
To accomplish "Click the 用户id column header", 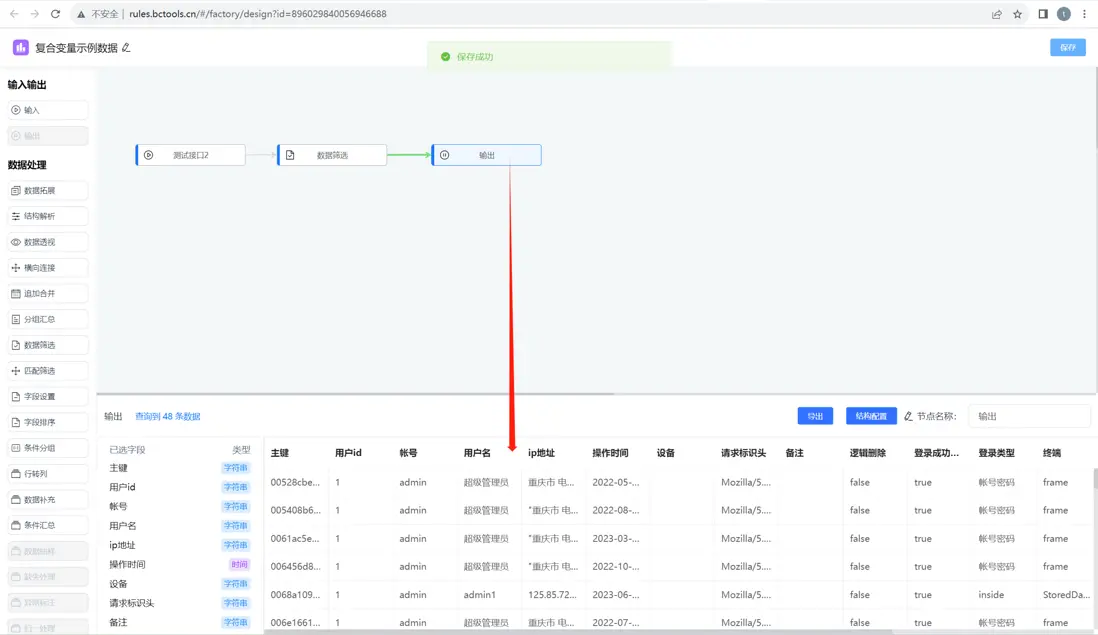I will (x=348, y=453).
